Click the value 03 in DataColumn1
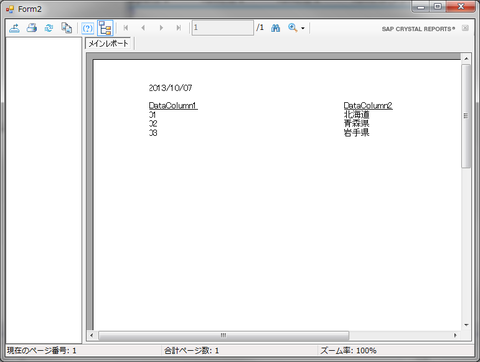Screen dimensions: 480x362 (153, 133)
